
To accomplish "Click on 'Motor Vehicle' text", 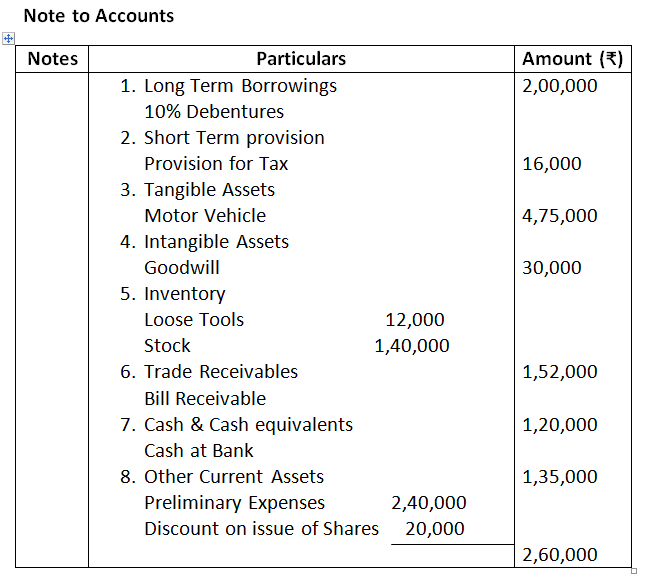I will pyautogui.click(x=205, y=216).
